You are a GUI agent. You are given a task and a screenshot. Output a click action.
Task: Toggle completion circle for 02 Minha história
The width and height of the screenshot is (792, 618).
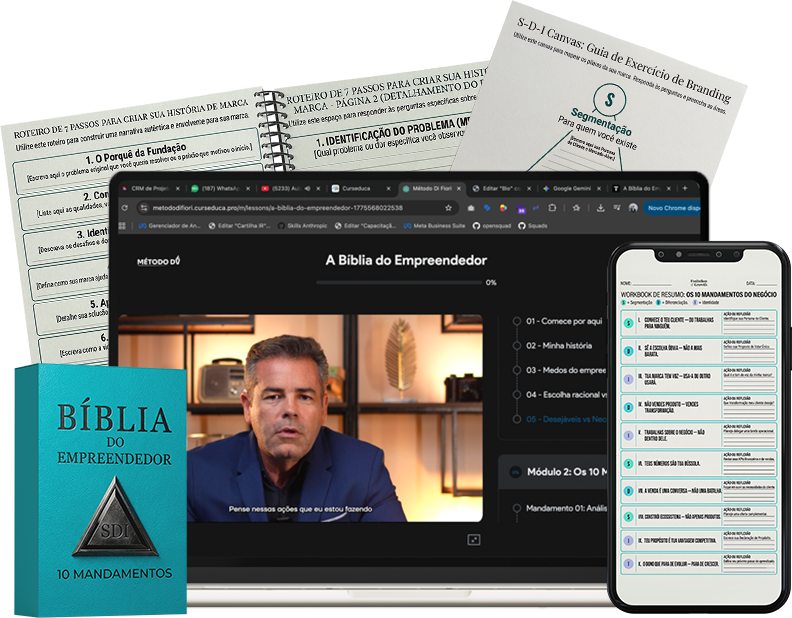coord(516,346)
